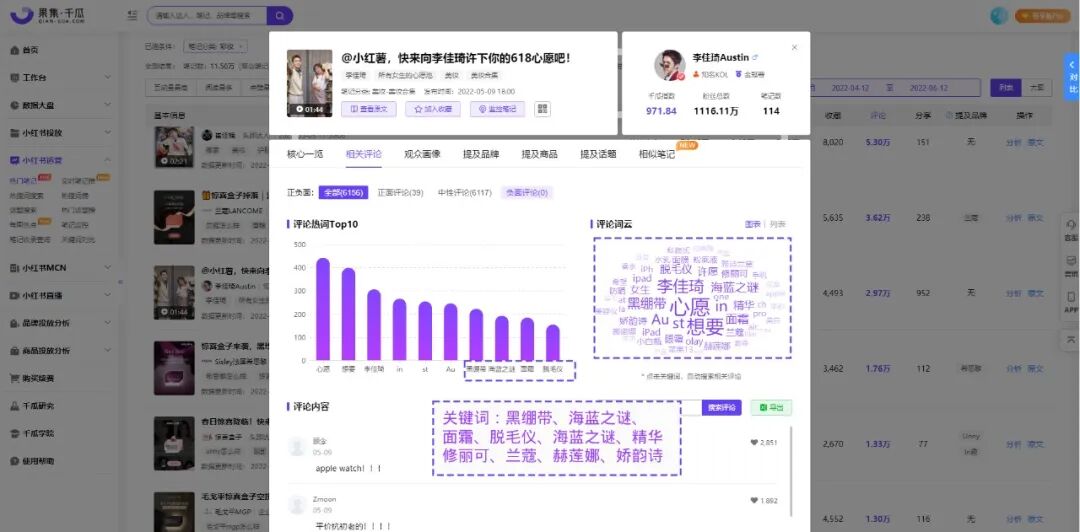Click the tallest chart bar labeled 心愿
Viewport: 1080px width, 532px height.
tap(322, 309)
